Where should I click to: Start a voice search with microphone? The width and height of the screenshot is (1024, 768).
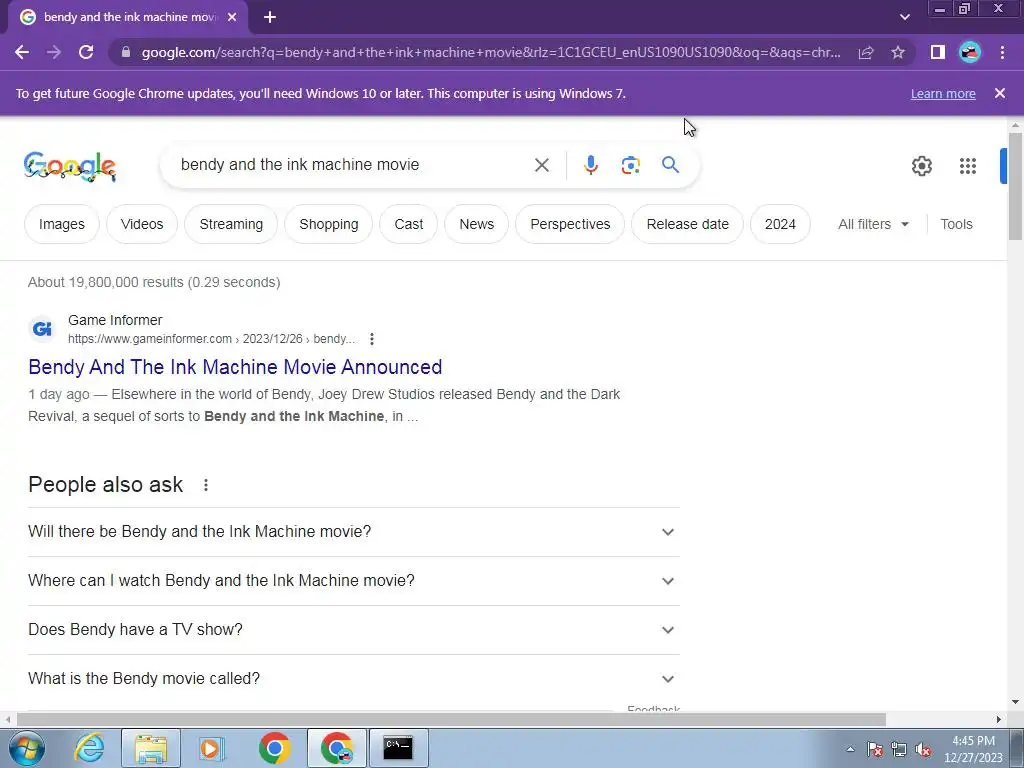590,165
